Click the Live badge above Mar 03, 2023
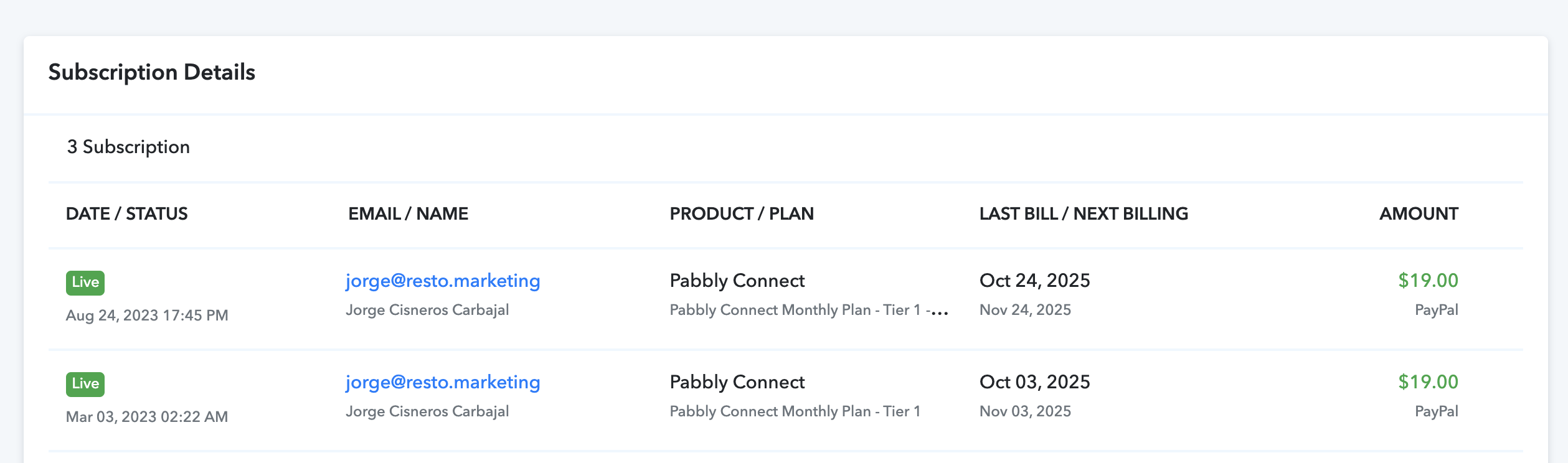 pos(85,384)
